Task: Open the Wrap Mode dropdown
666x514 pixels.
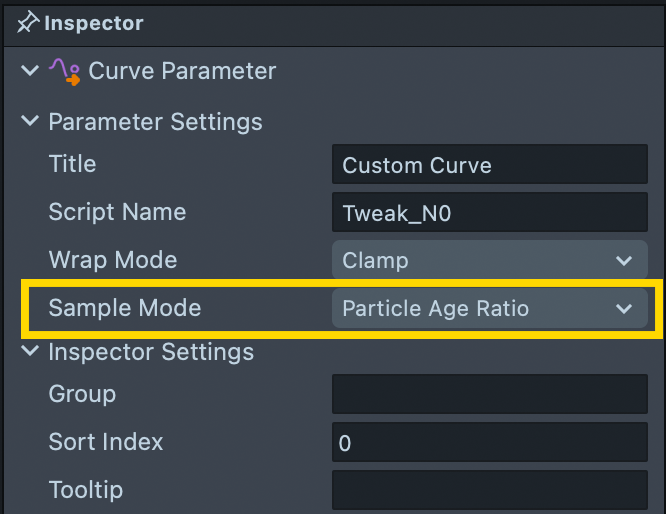Action: coord(489,261)
